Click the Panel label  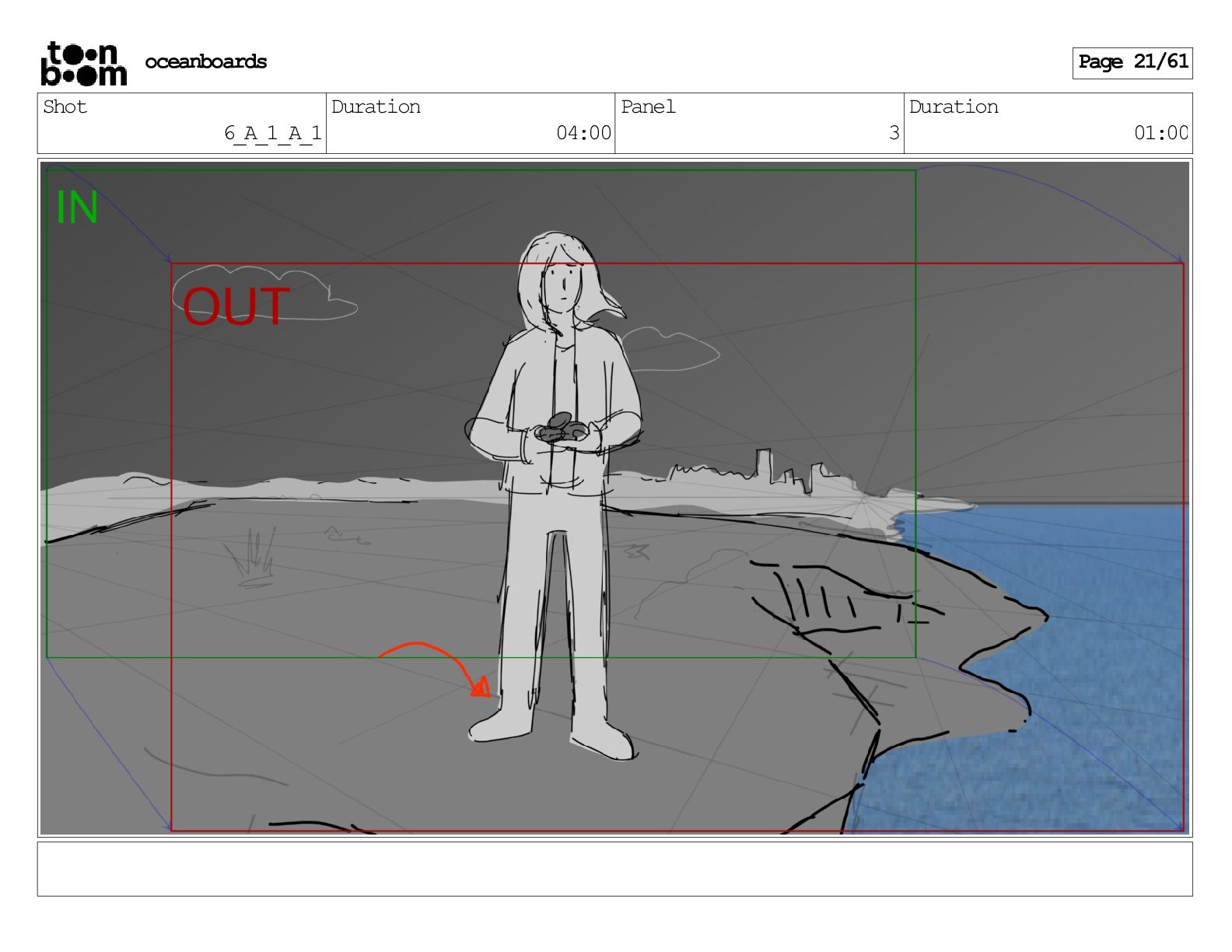coord(648,107)
